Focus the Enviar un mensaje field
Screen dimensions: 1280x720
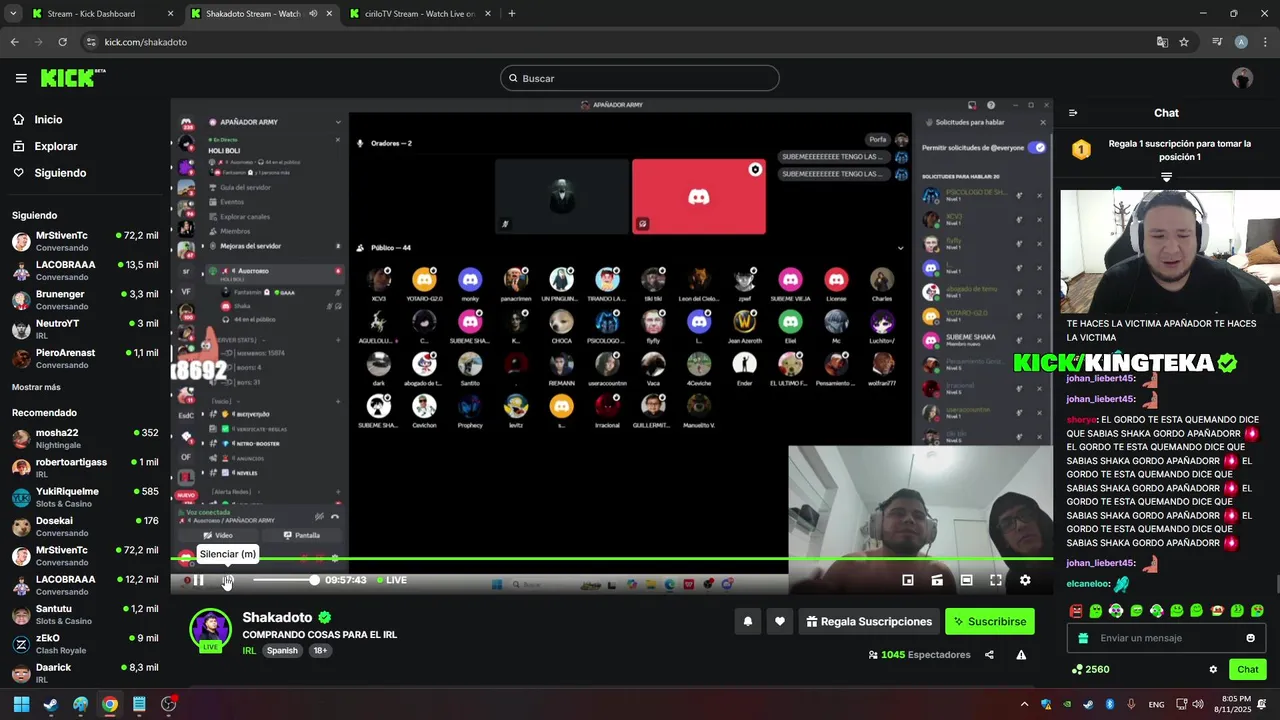(1166, 638)
